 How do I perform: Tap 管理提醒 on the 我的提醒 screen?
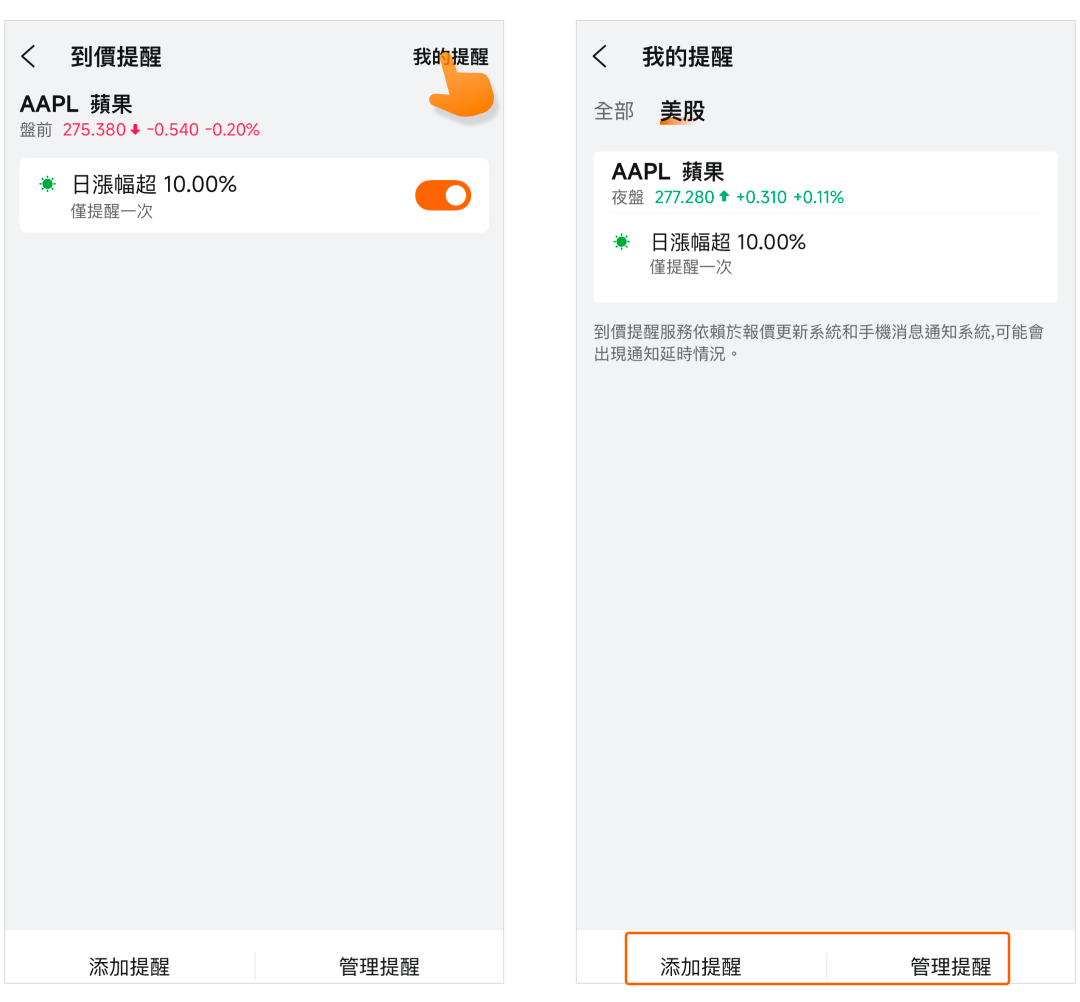[x=950, y=966]
